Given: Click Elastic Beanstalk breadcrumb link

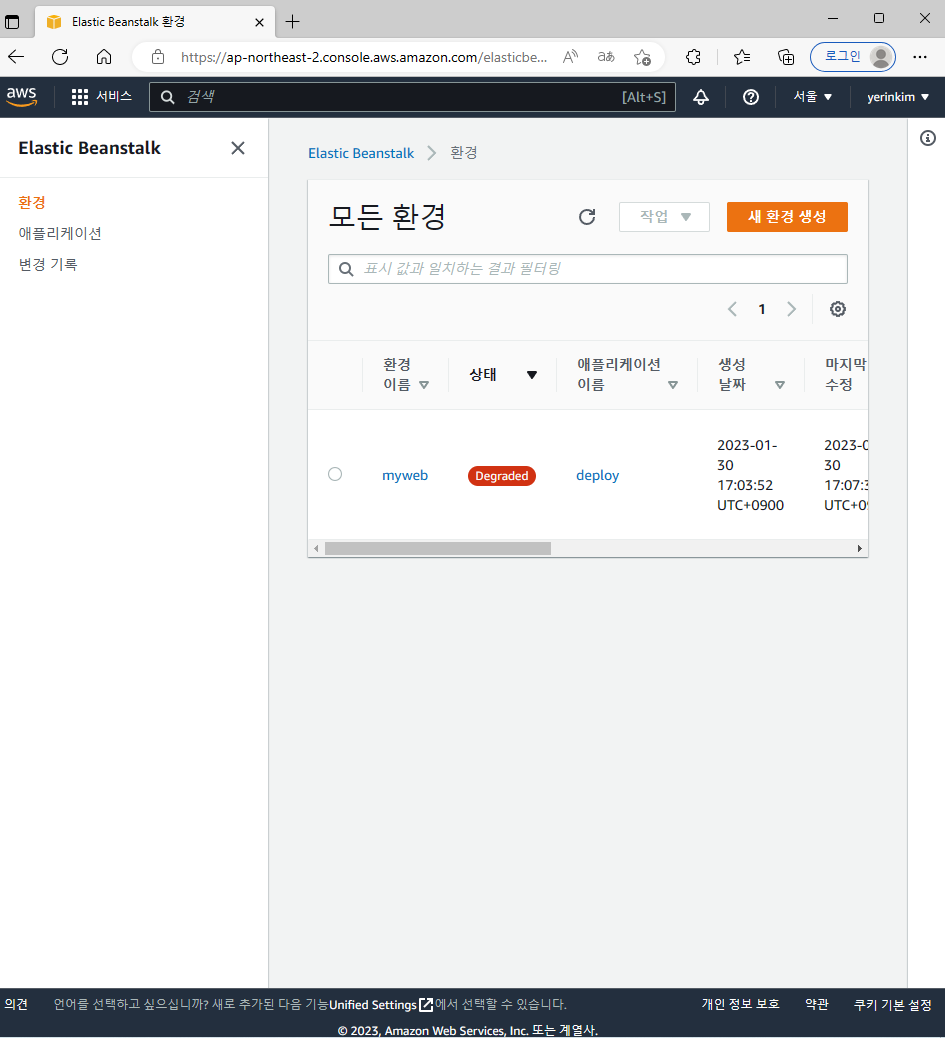Looking at the screenshot, I should [361, 154].
